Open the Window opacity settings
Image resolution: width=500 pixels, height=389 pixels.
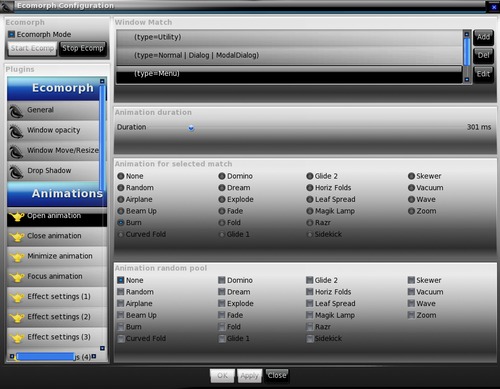(53, 131)
